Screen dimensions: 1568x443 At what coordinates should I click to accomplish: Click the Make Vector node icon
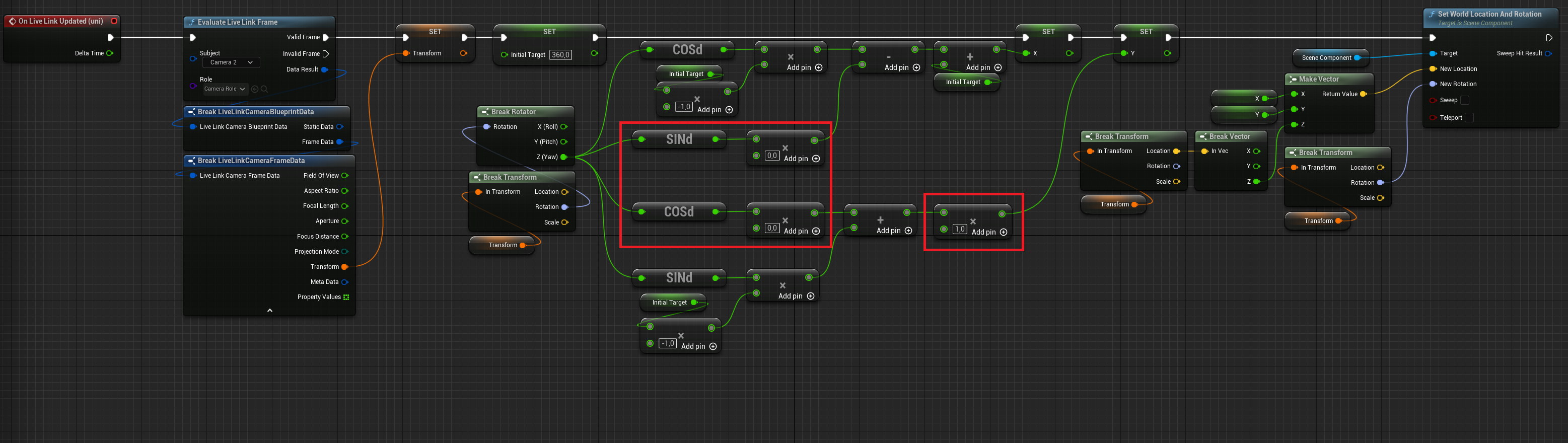click(1293, 80)
